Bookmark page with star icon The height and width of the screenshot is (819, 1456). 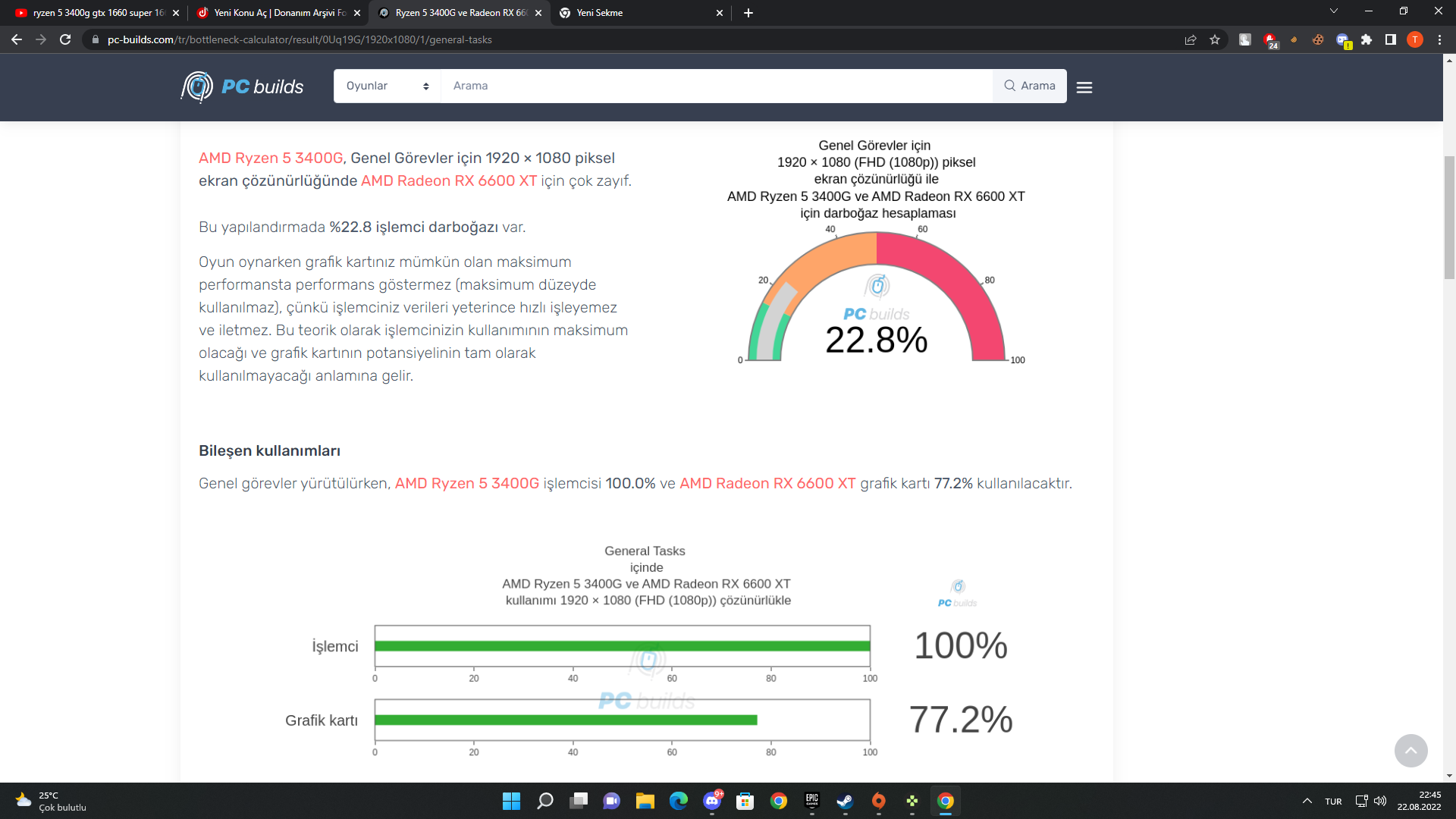click(x=1215, y=39)
